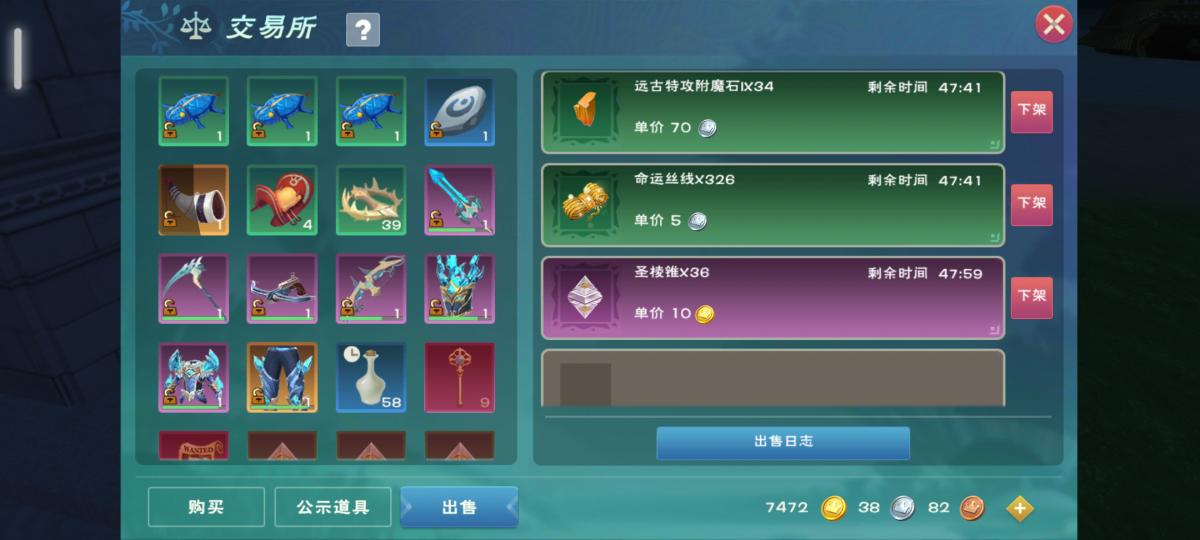The image size is (1200, 540).
Task: Select the scythe weapon item
Action: (x=193, y=288)
